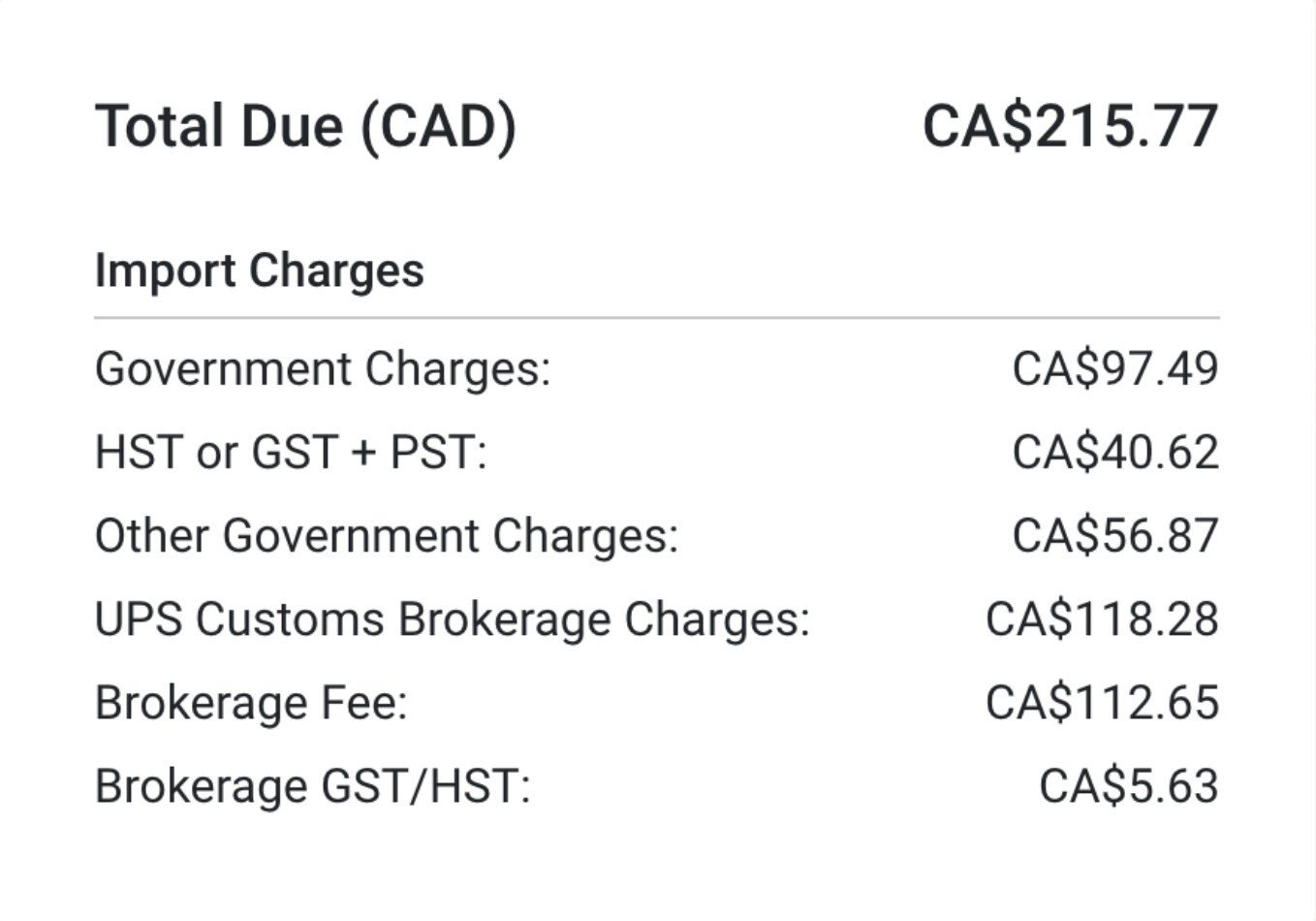Click the Government Charges label
This screenshot has height=921, width=1316.
point(322,369)
